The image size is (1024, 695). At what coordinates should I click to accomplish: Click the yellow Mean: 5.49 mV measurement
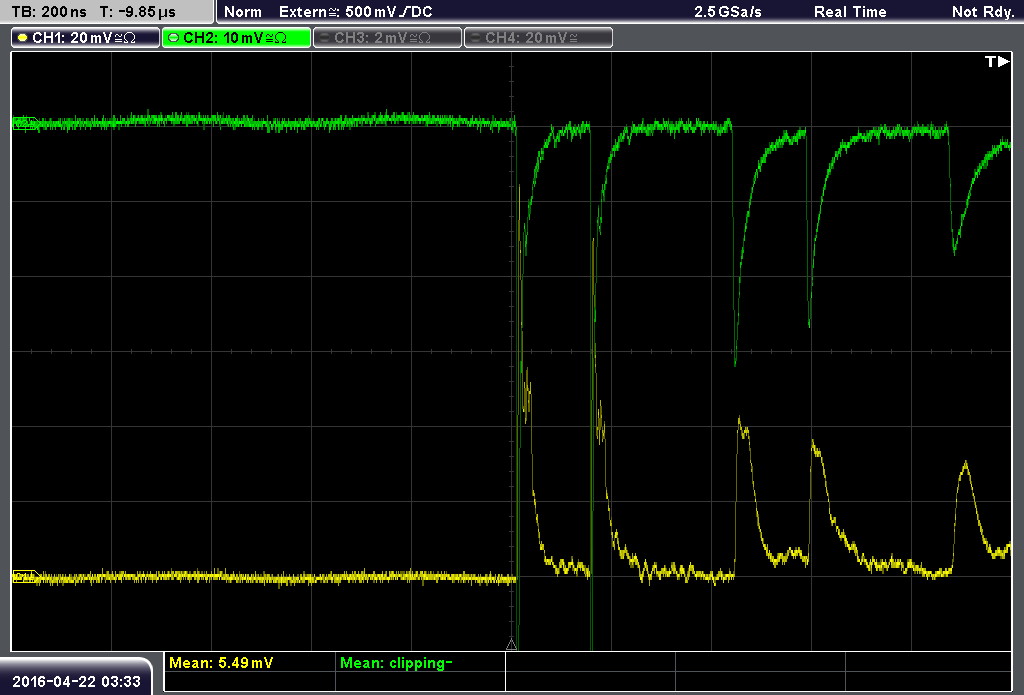pos(221,663)
